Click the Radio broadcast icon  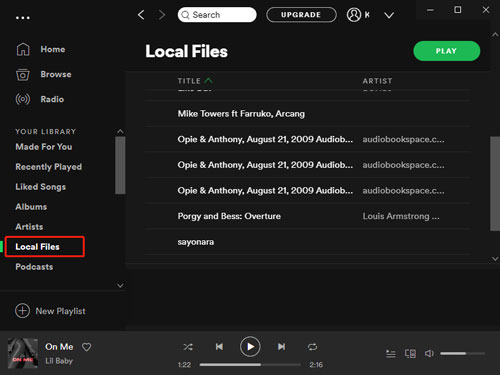tap(23, 99)
